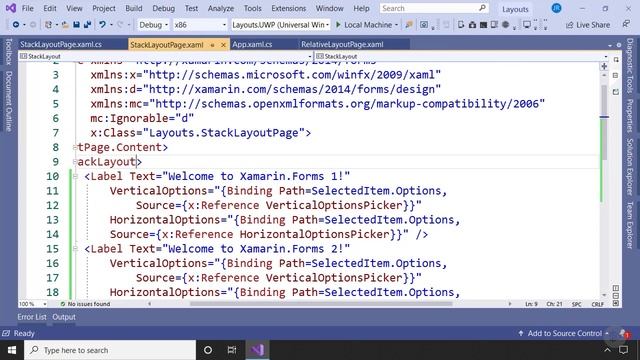Open the Undo history dropdown arrow
640x360 pixels.
coord(111,25)
